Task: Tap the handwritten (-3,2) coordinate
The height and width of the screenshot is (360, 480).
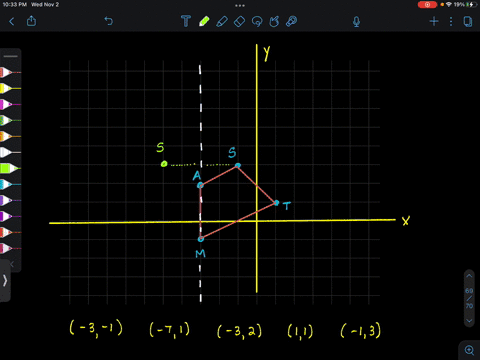Action: pos(239,331)
